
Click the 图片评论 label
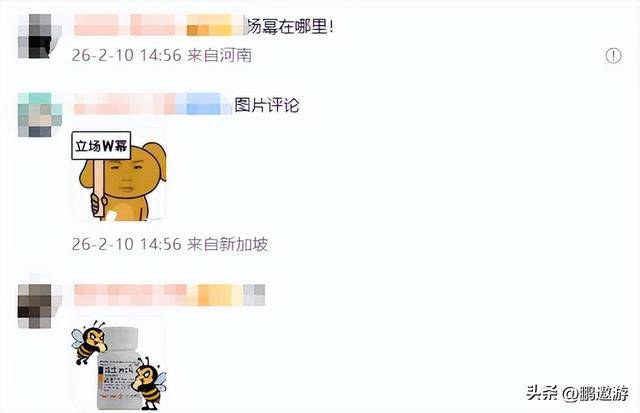267,105
